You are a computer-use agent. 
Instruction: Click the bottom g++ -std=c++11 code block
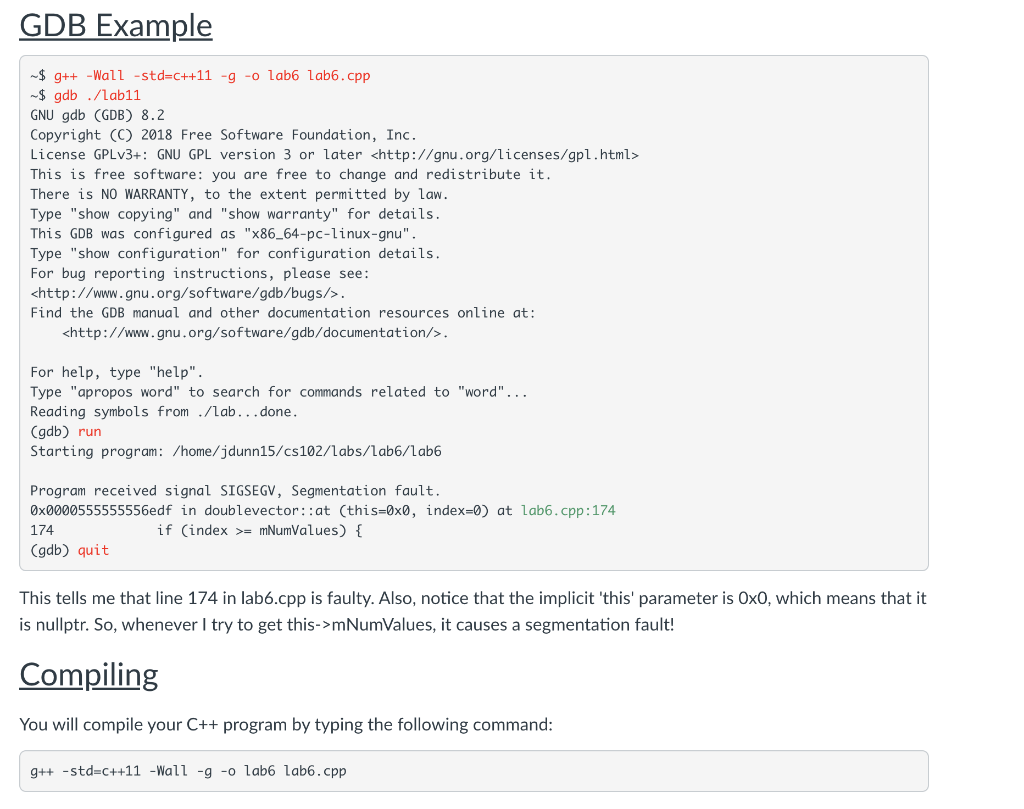coord(474,771)
